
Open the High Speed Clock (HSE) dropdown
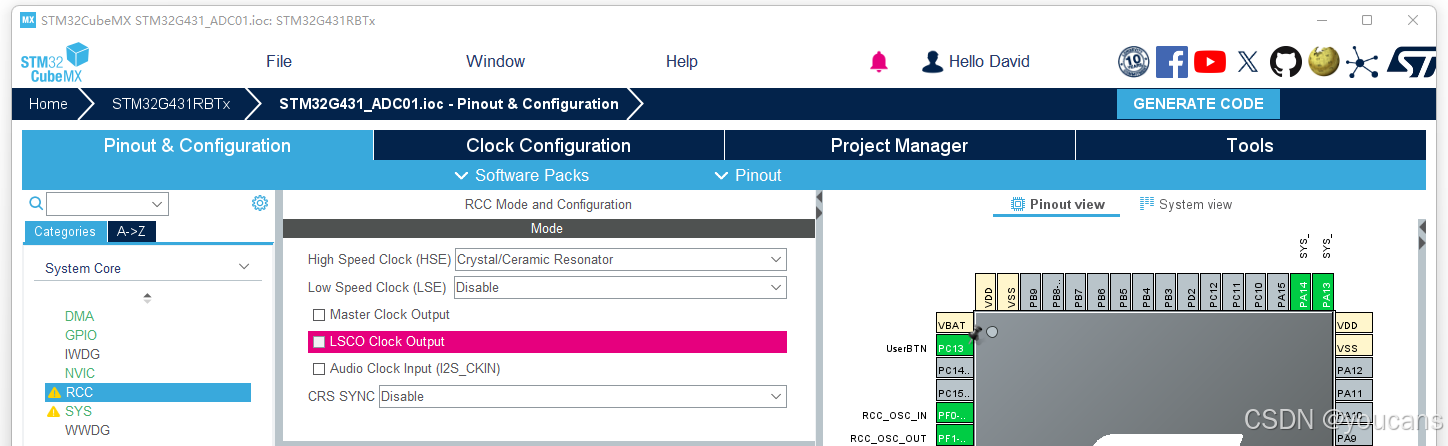pyautogui.click(x=620, y=259)
